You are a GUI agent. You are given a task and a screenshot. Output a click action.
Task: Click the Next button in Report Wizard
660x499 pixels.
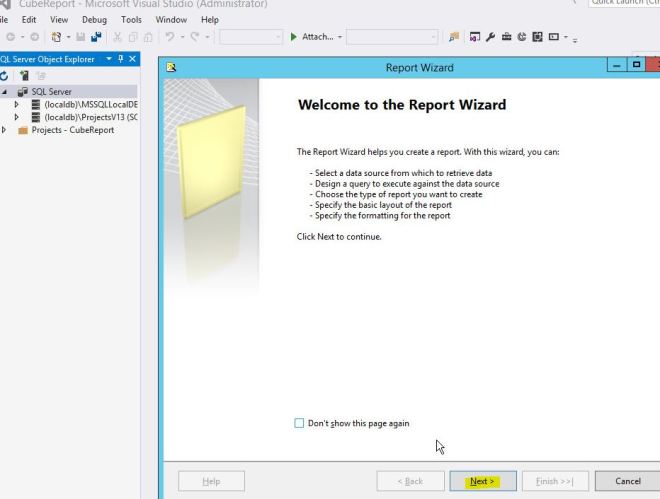(x=483, y=481)
